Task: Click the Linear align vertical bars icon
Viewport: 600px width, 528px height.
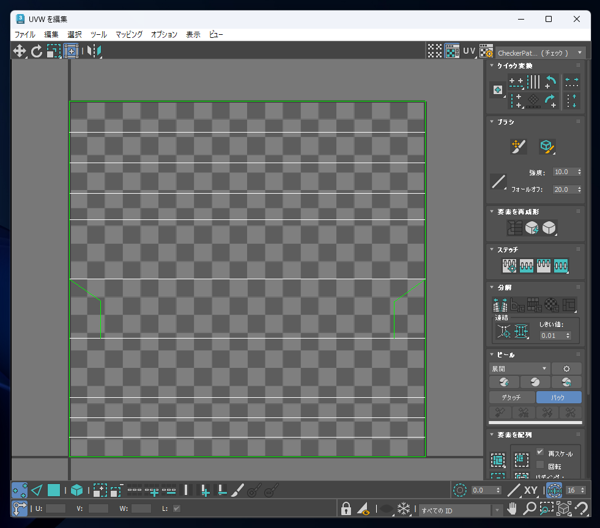Action: [533, 82]
